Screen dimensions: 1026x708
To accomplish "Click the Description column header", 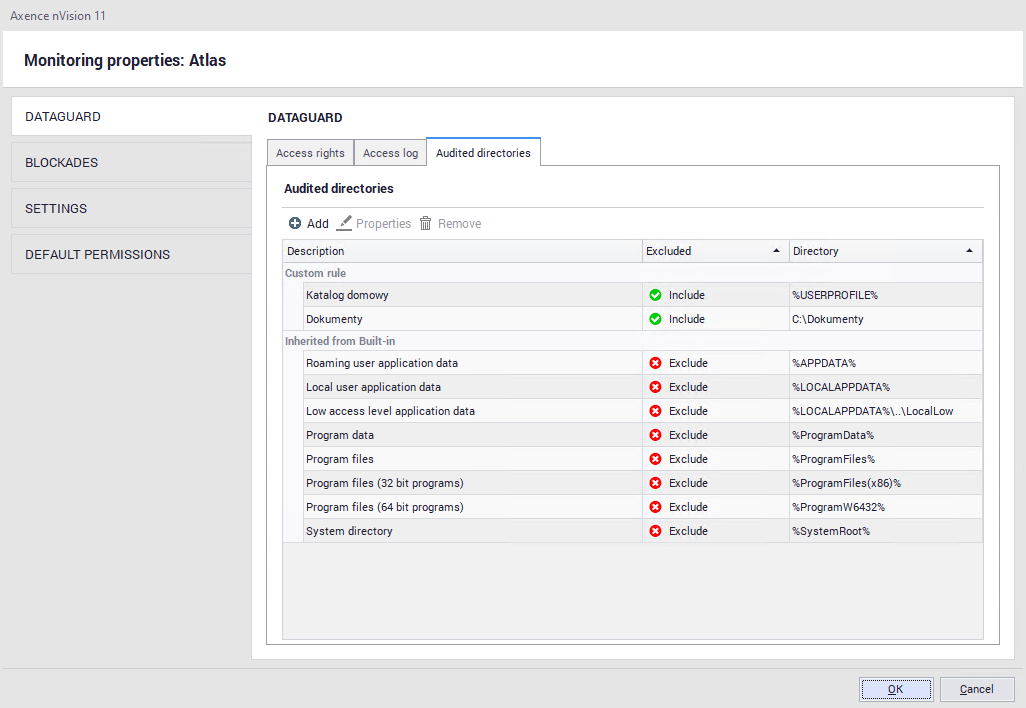I will point(461,251).
